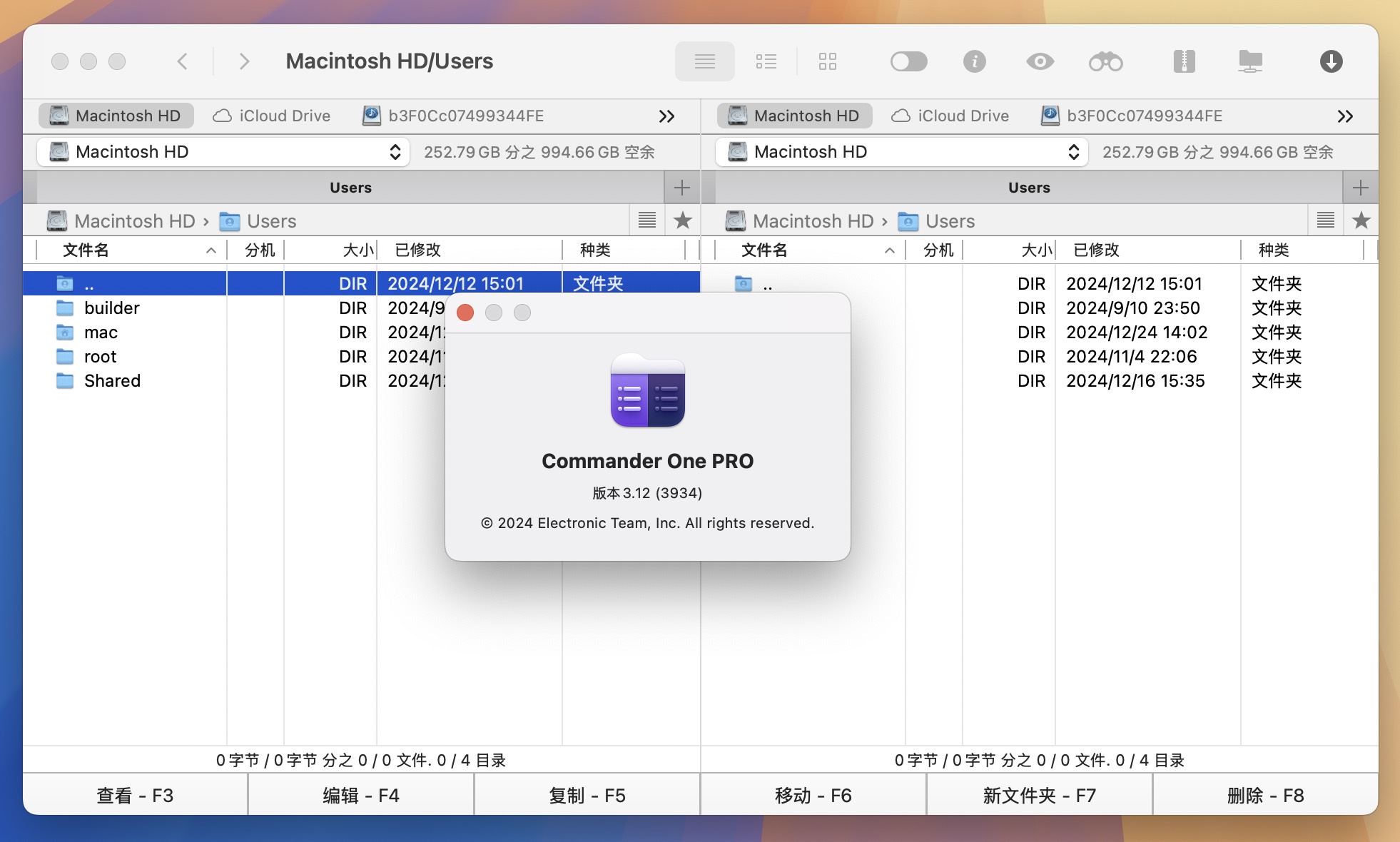The width and height of the screenshot is (1400, 842).
Task: Open file info with the i icon
Action: tap(974, 61)
